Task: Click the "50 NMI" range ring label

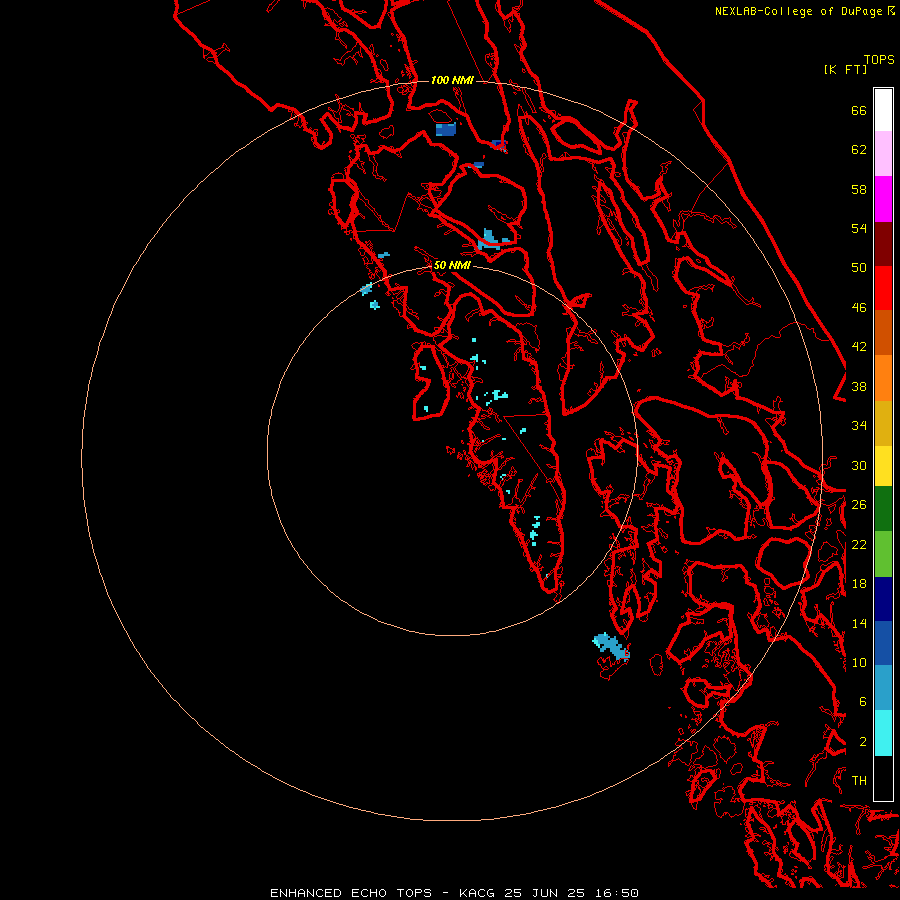Action: tap(452, 265)
